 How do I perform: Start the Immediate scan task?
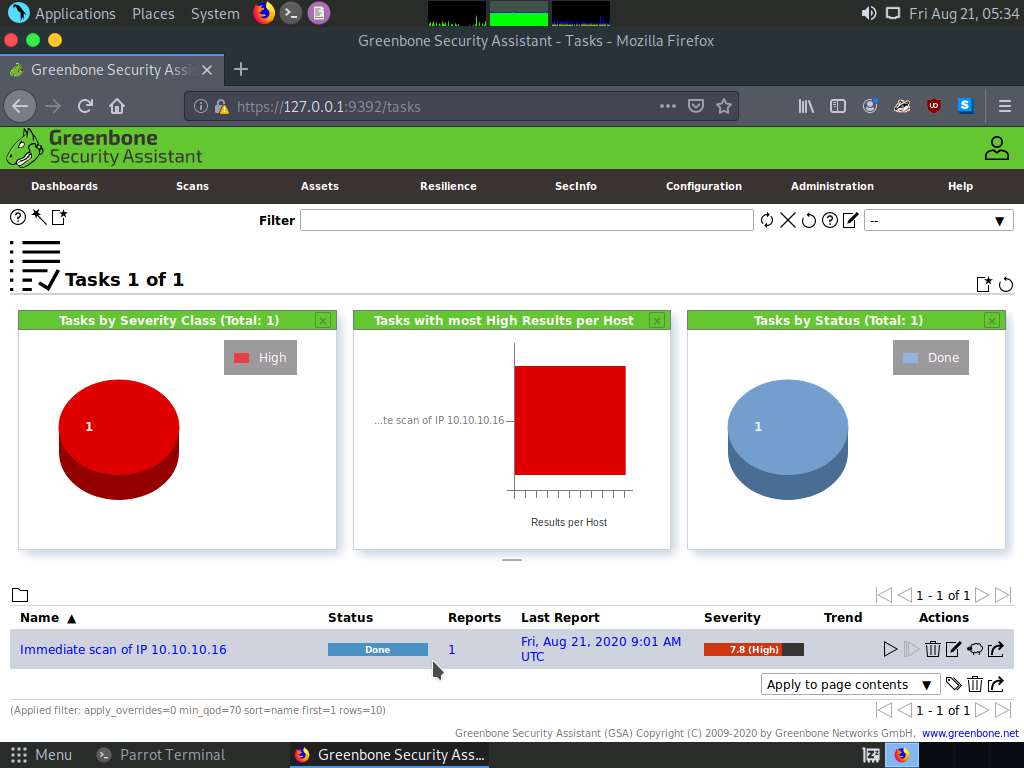click(x=889, y=649)
